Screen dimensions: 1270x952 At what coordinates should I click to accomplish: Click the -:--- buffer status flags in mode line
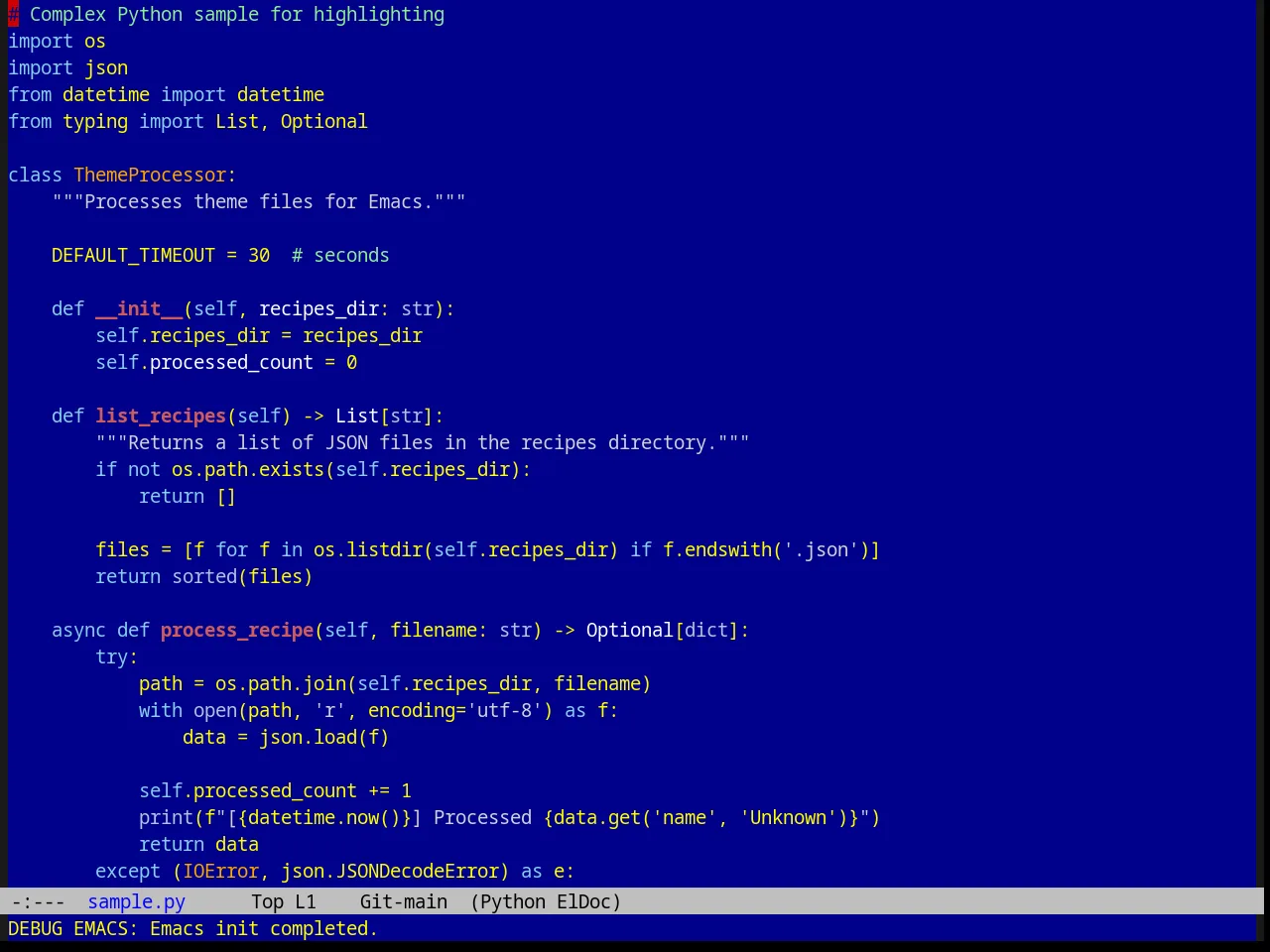(x=38, y=901)
